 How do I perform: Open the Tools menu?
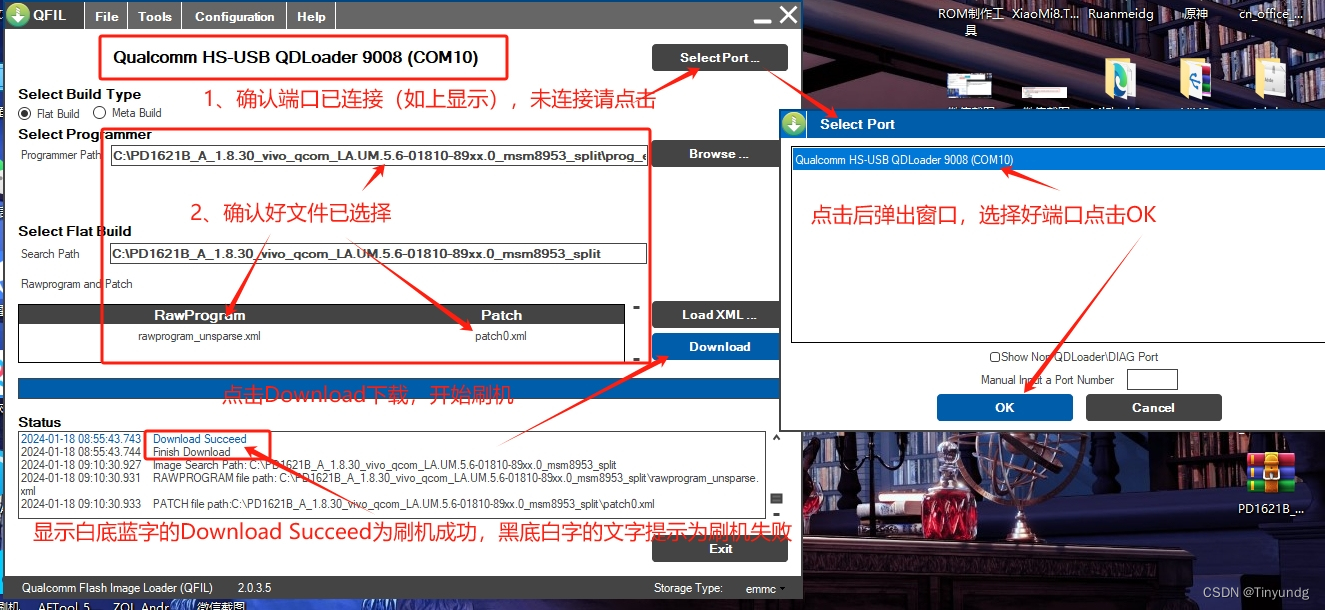155,16
